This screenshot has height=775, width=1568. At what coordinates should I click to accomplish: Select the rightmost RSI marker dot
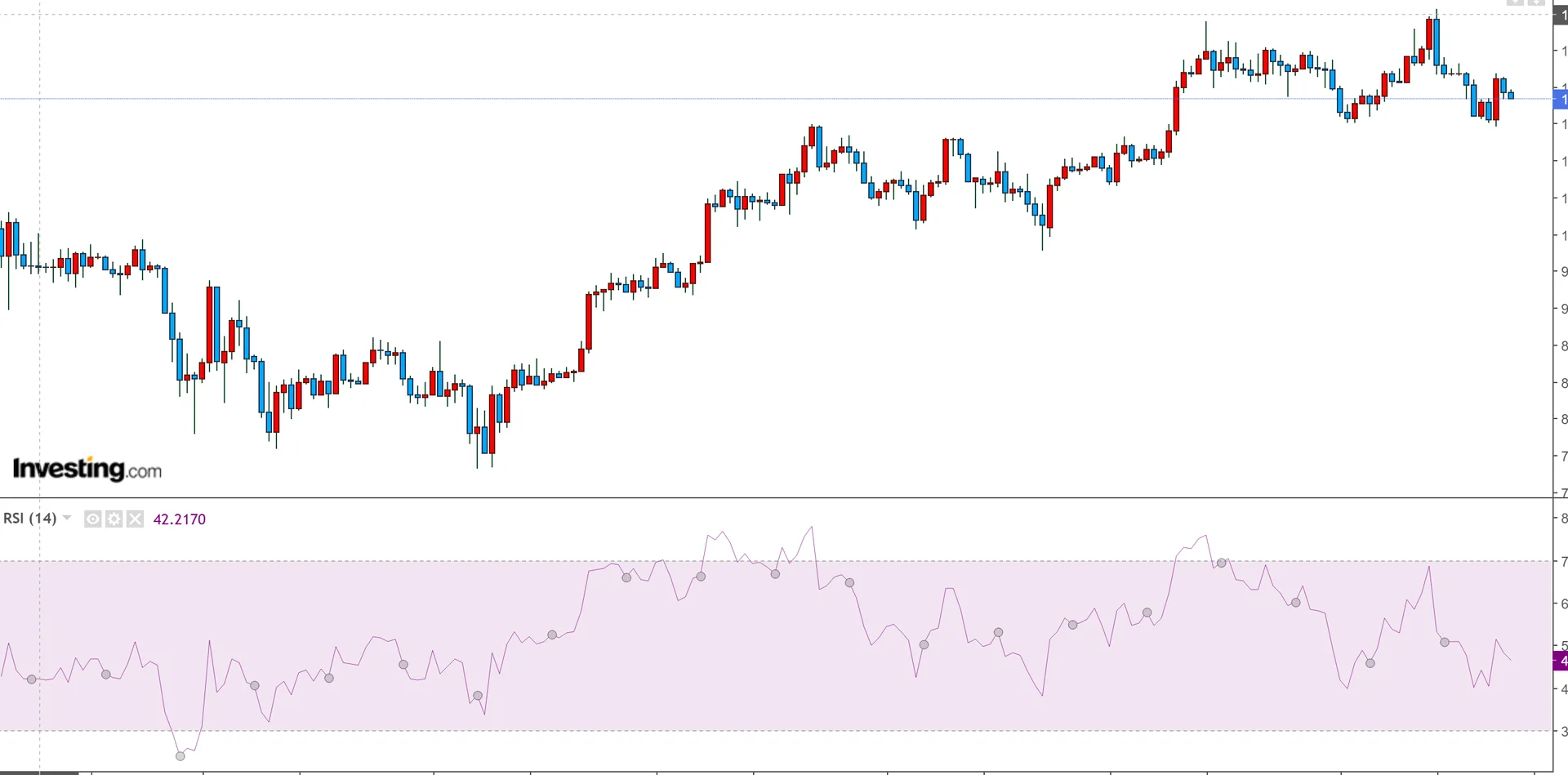click(x=1445, y=642)
